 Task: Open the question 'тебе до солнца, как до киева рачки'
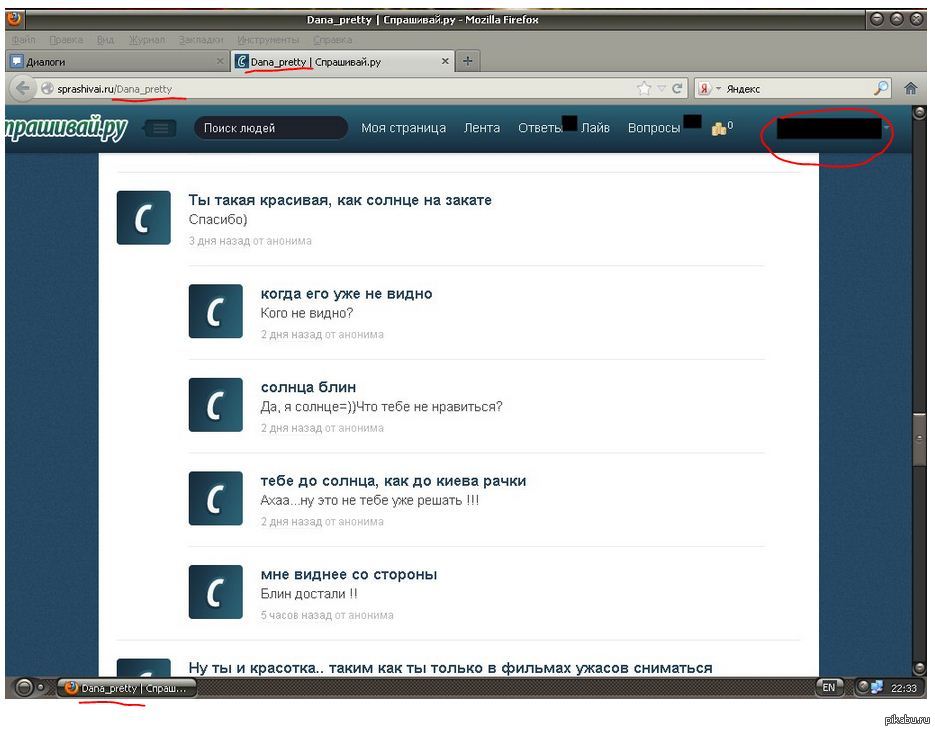coord(394,481)
